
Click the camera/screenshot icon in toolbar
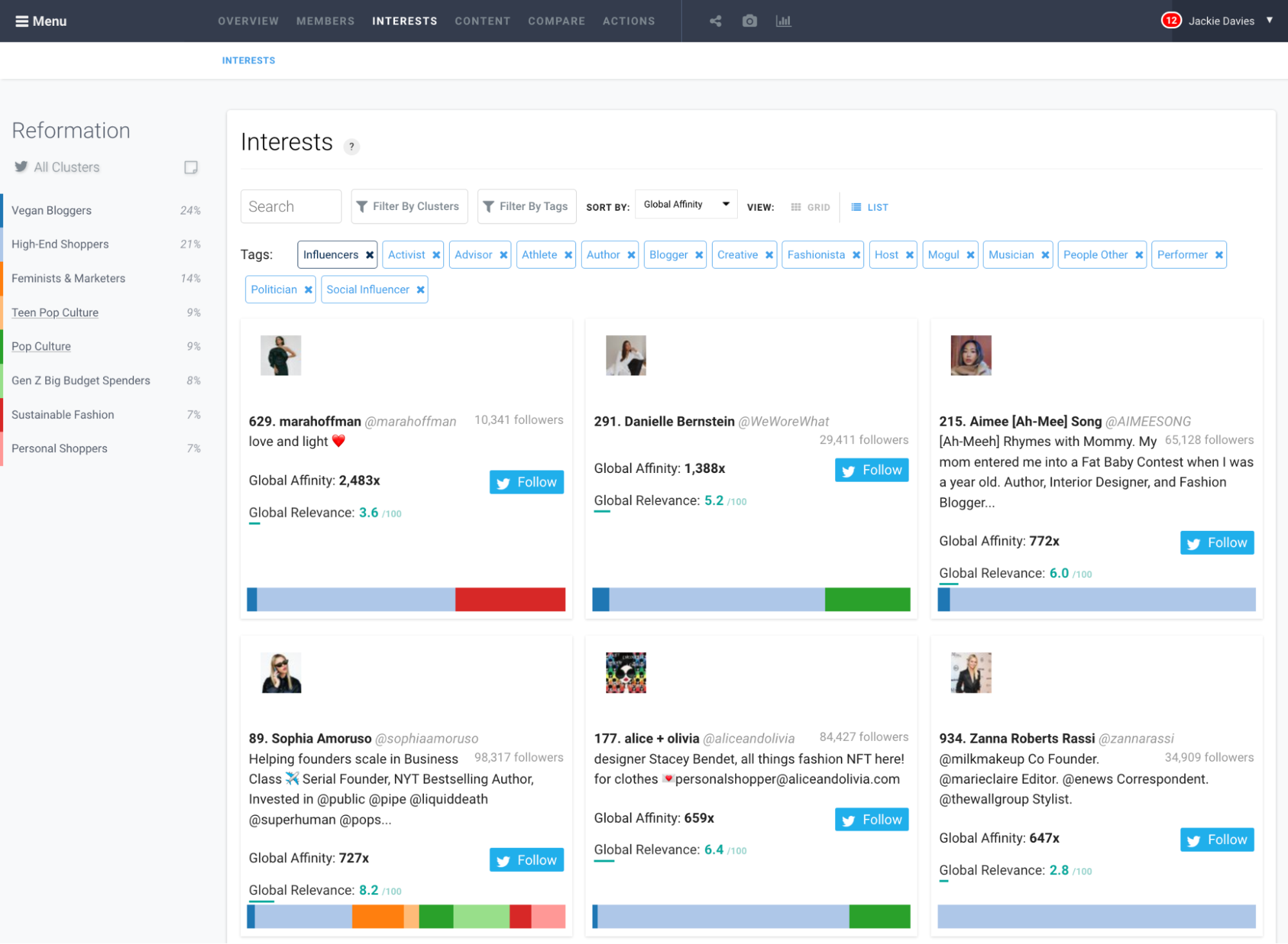pos(750,20)
